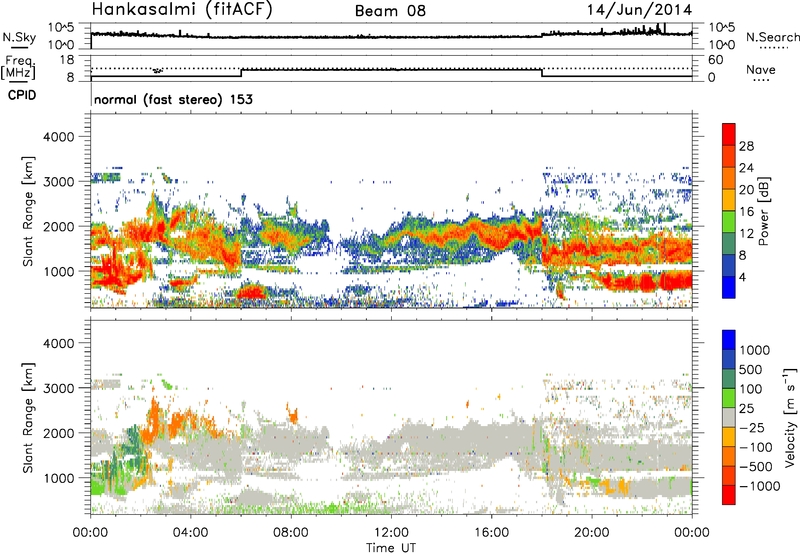The width and height of the screenshot is (800, 554).
Task: Pick the yellow segment of the Power colorbar
Action: [x=729, y=200]
